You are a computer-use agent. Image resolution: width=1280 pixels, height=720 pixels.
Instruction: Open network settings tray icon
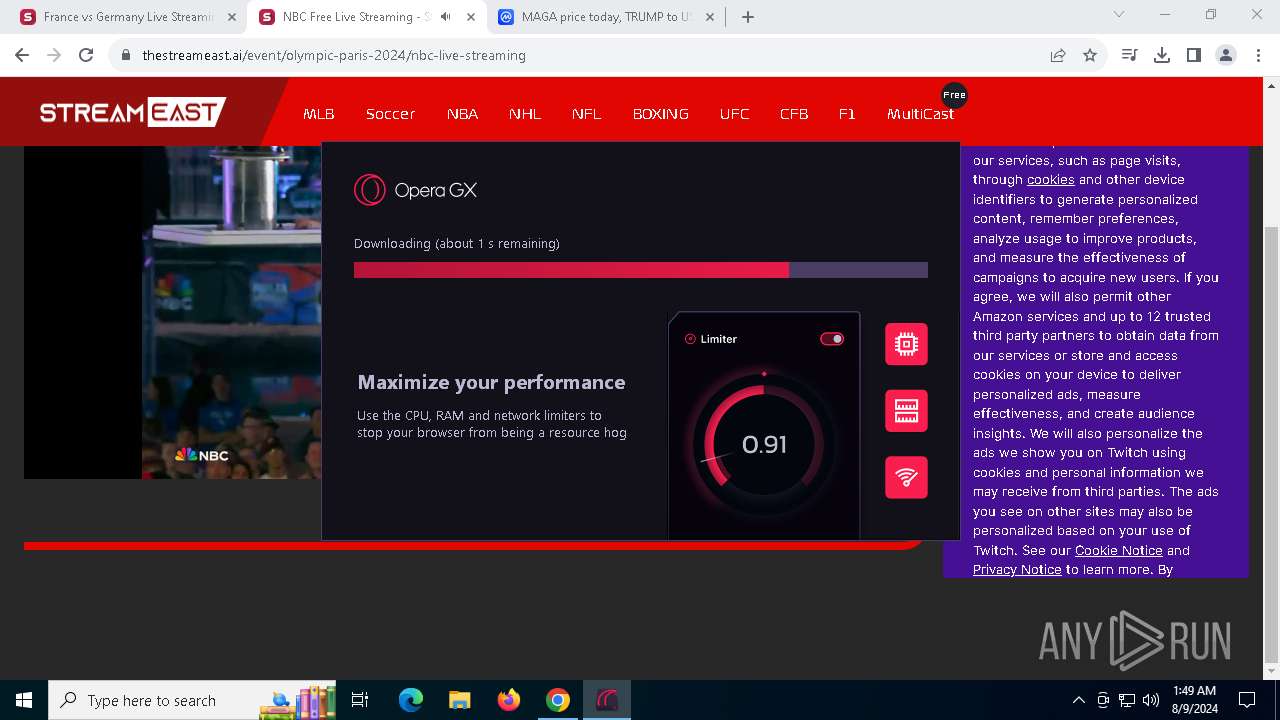tap(1127, 700)
